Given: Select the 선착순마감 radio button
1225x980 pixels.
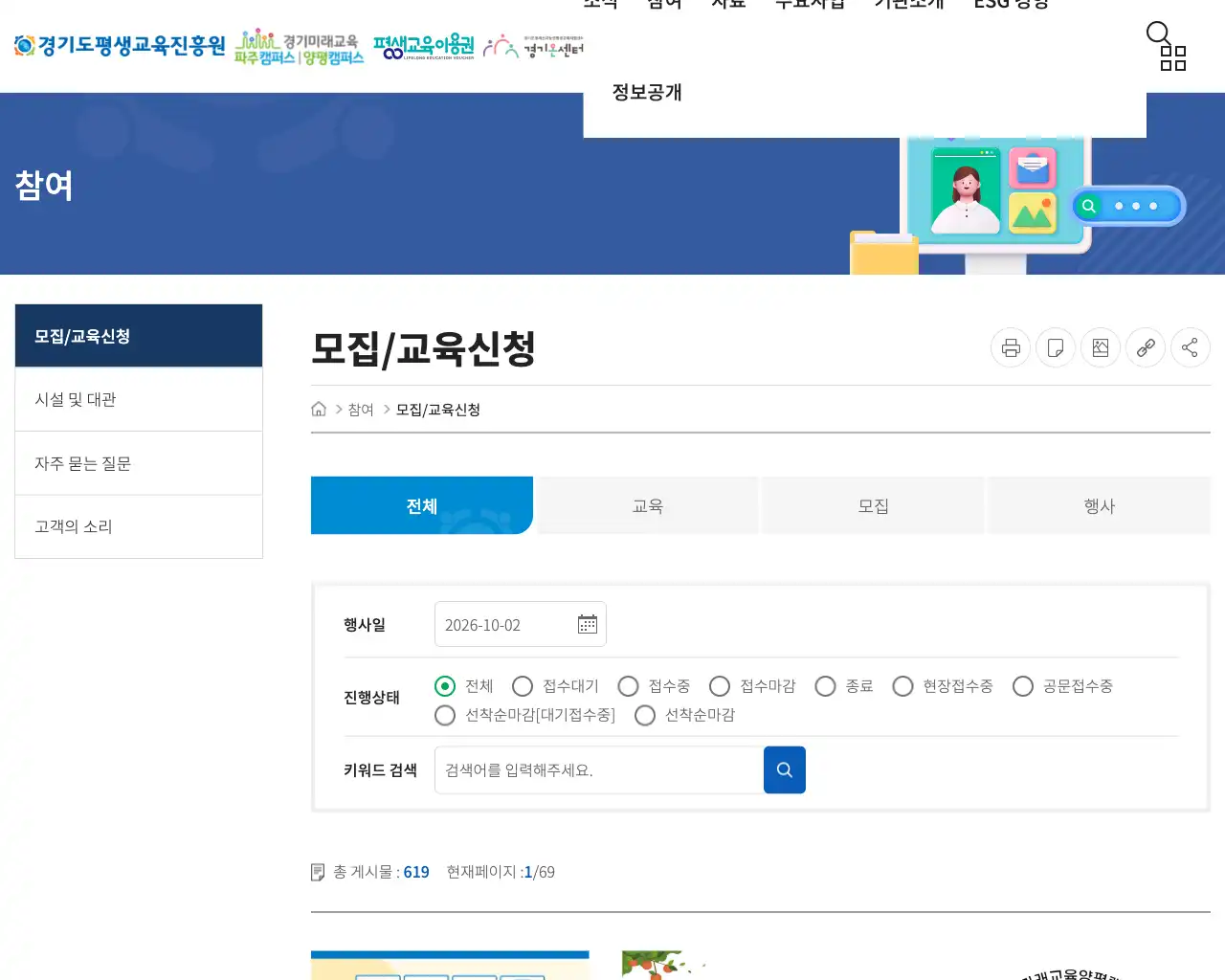Looking at the screenshot, I should 645,715.
